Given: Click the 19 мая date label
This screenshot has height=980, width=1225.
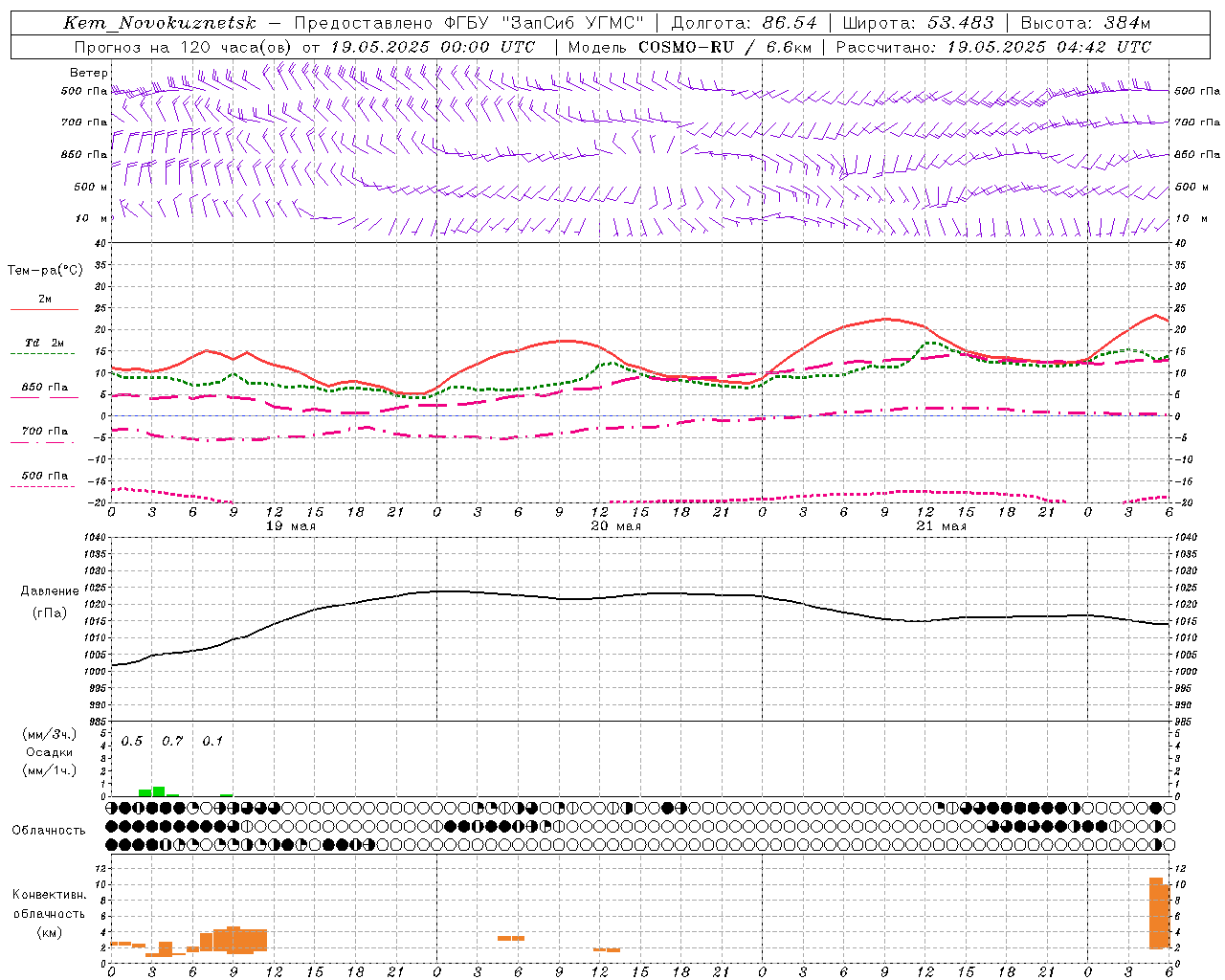Looking at the screenshot, I should (291, 526).
